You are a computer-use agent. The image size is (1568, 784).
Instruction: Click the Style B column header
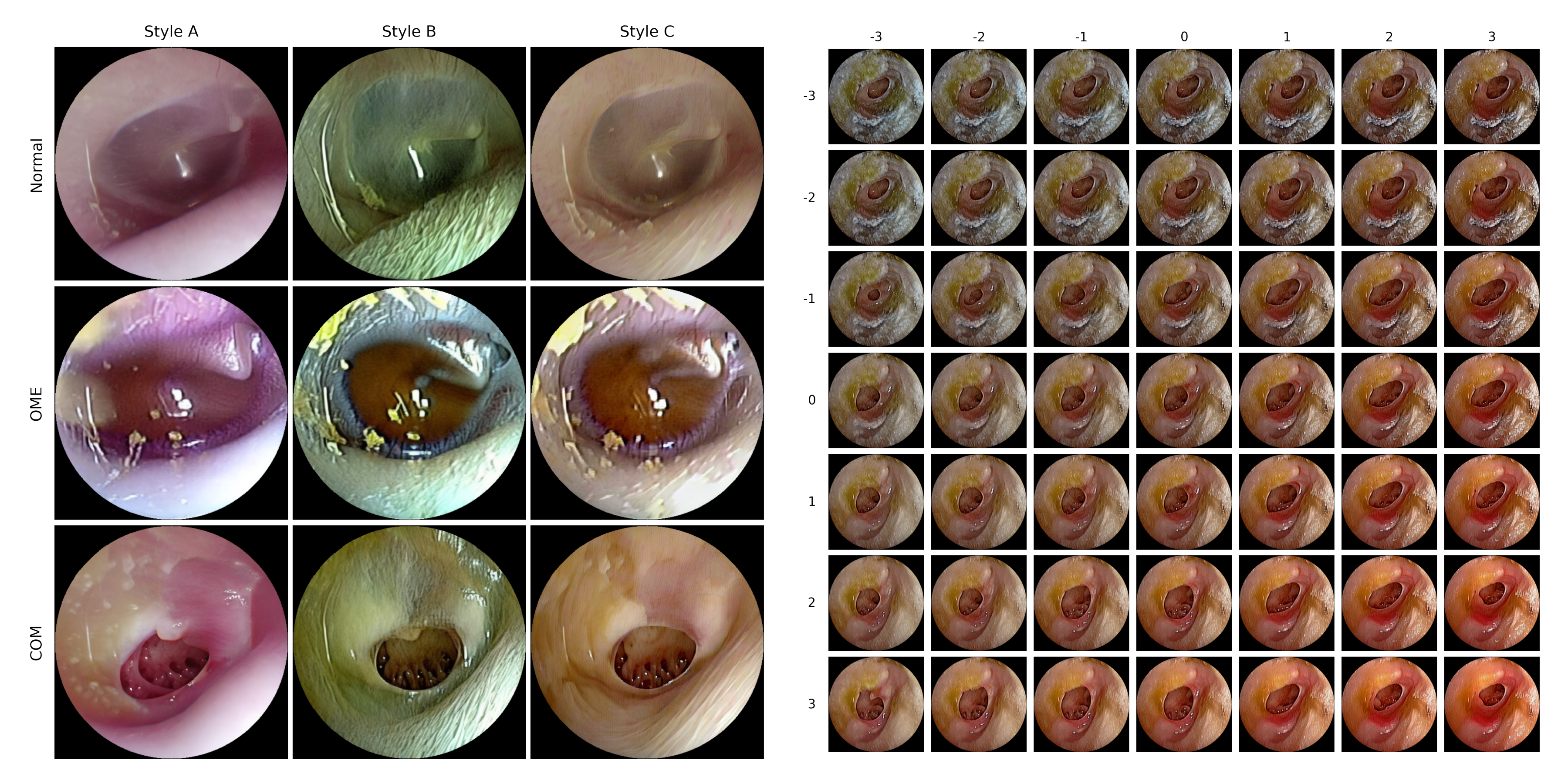pos(409,32)
